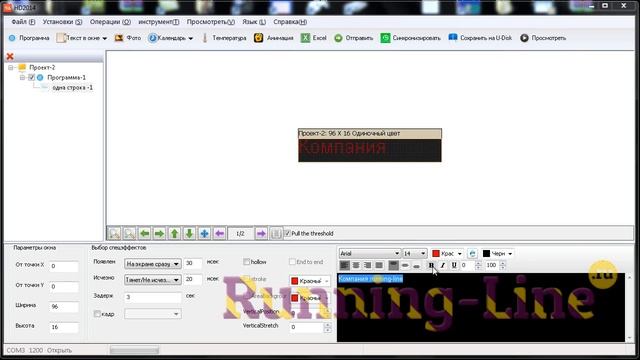Toggle the Pull the threshold checkbox
This screenshot has width=640, height=360.
[x=287, y=233]
